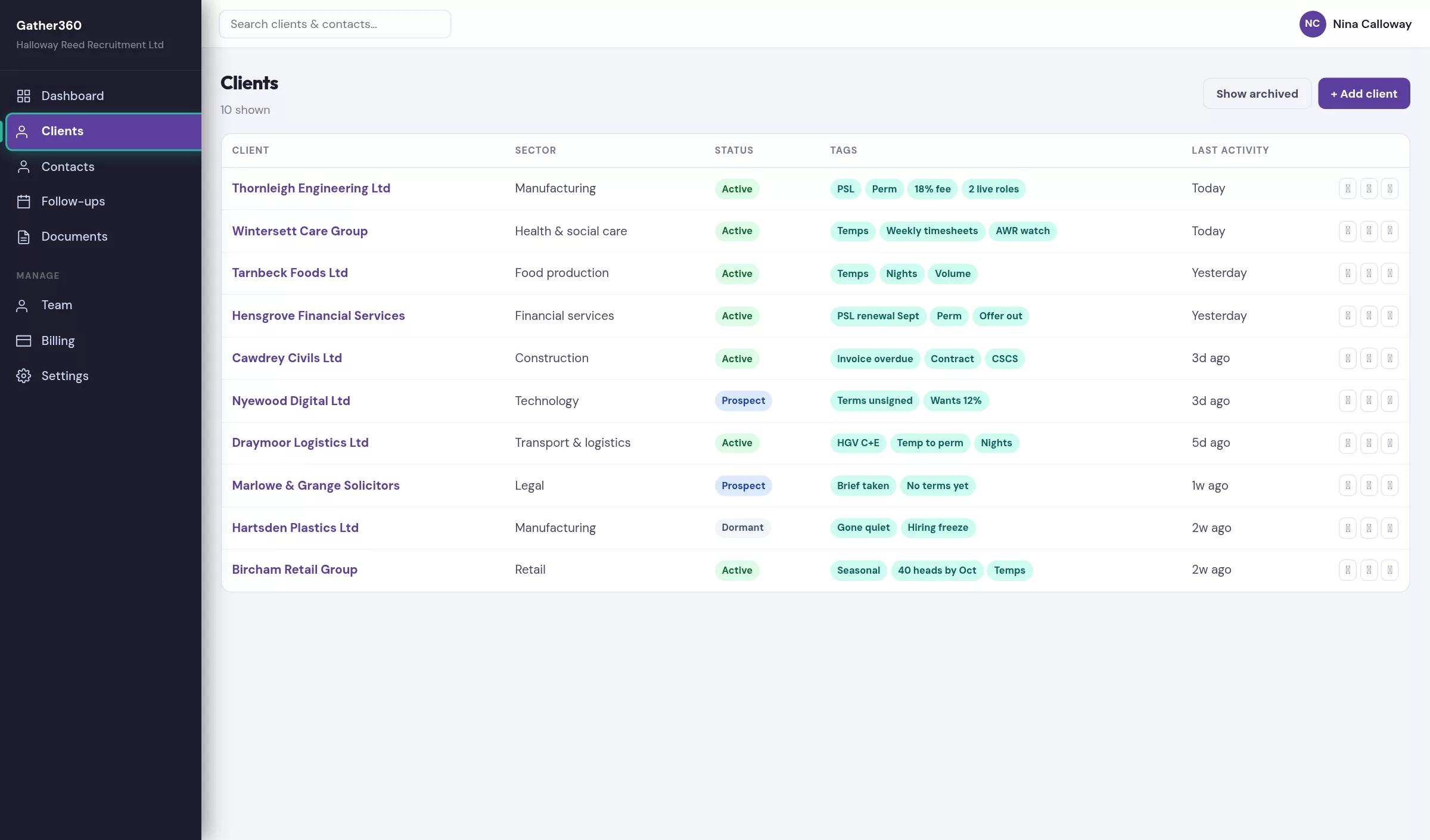Click the Dormant status badge
The height and width of the screenshot is (840, 1430).
point(742,528)
